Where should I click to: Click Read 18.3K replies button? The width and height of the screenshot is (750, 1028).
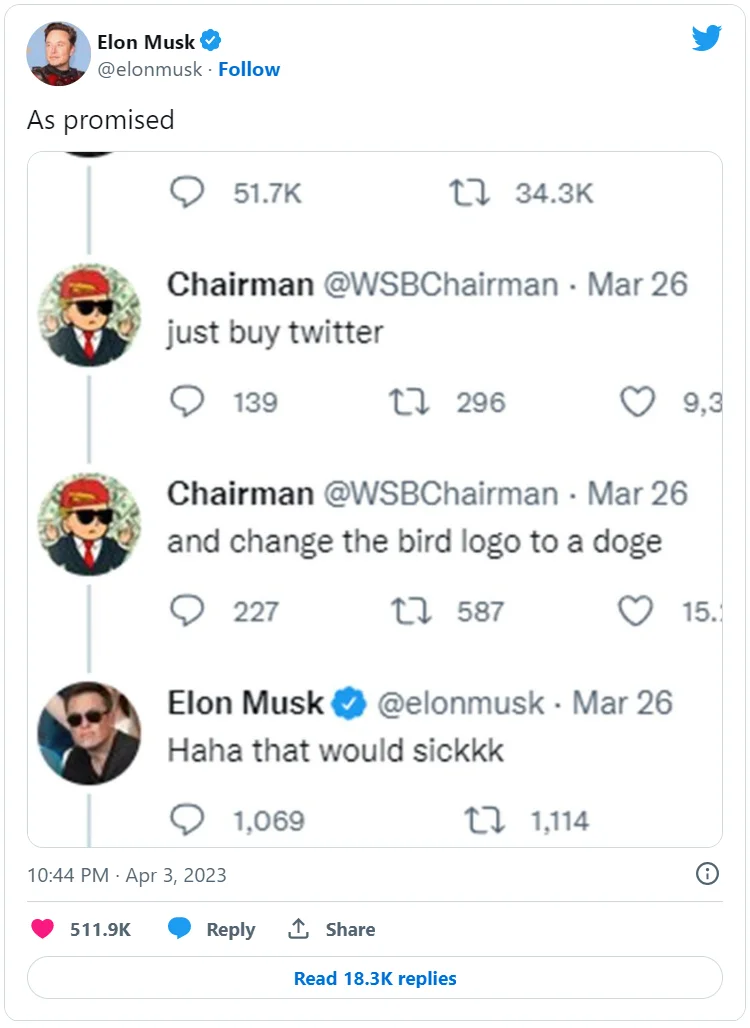pos(375,978)
